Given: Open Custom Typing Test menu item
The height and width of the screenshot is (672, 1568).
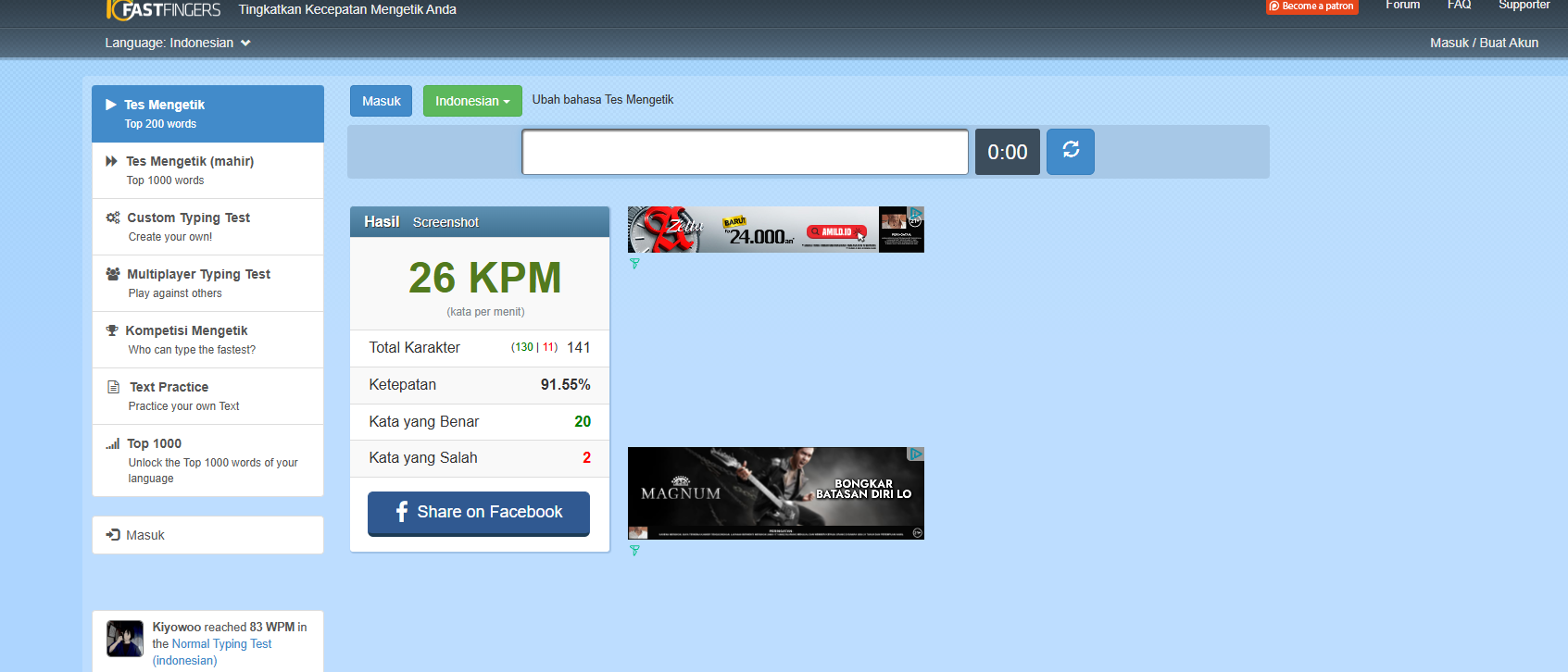Looking at the screenshot, I should point(207,227).
